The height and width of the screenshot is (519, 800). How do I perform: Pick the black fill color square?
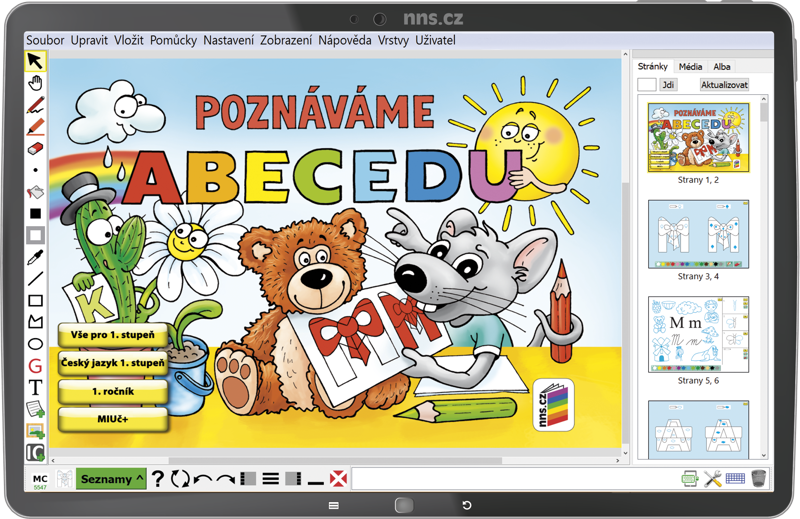tap(35, 213)
